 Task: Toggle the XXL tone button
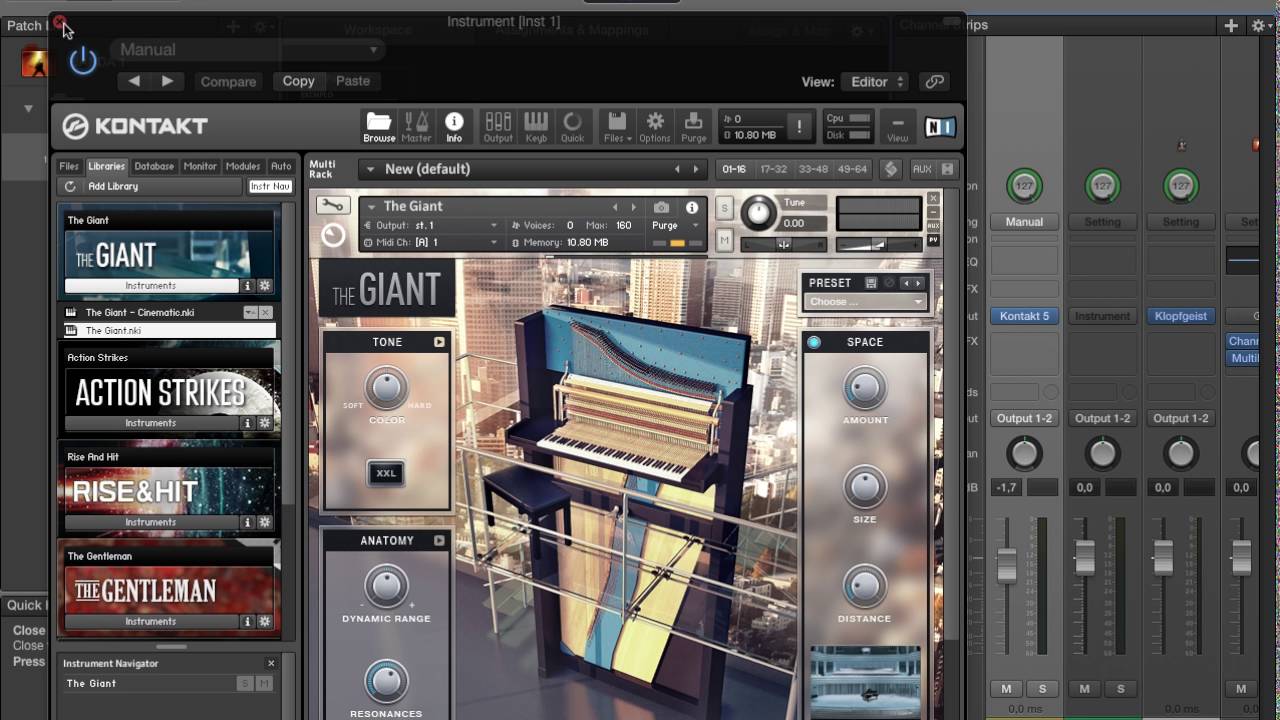[x=386, y=473]
